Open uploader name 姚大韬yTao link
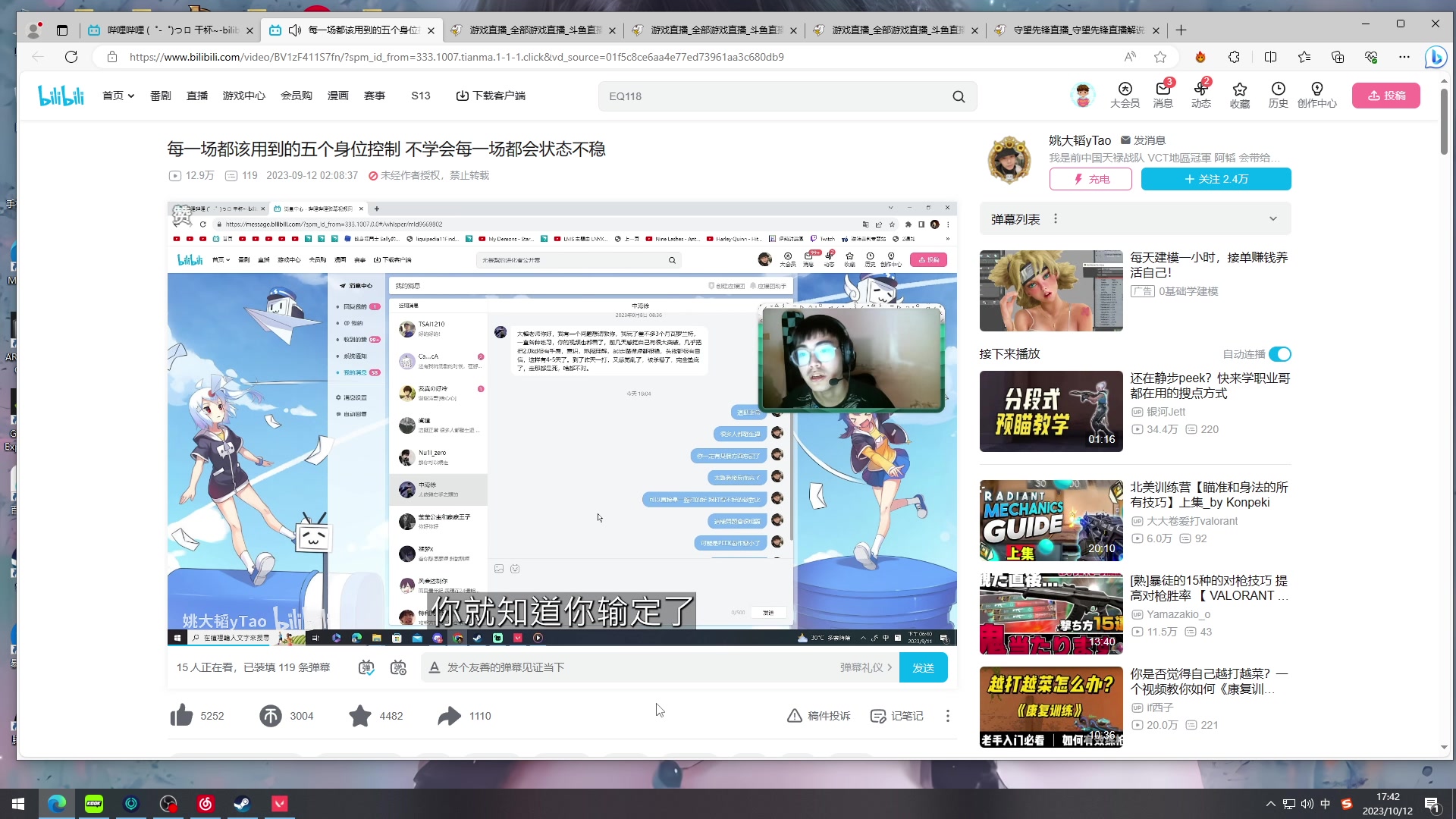The image size is (1456, 819). (x=1080, y=140)
